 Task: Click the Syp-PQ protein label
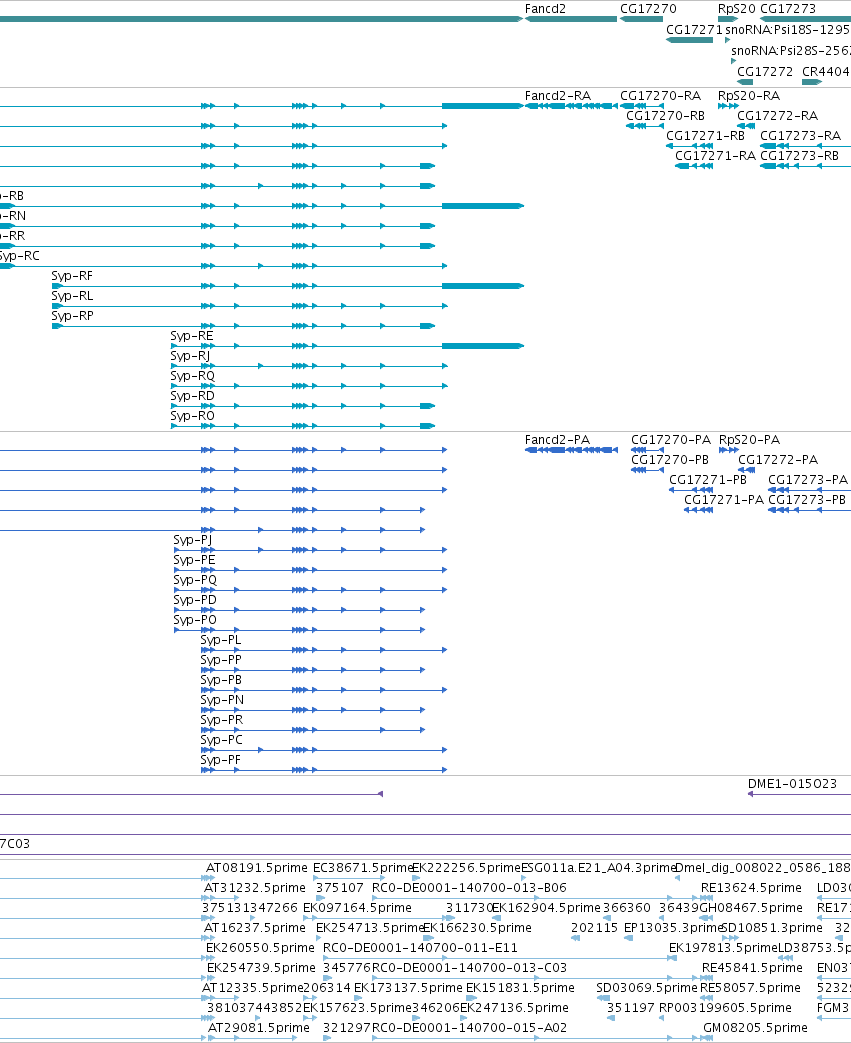(x=195, y=579)
